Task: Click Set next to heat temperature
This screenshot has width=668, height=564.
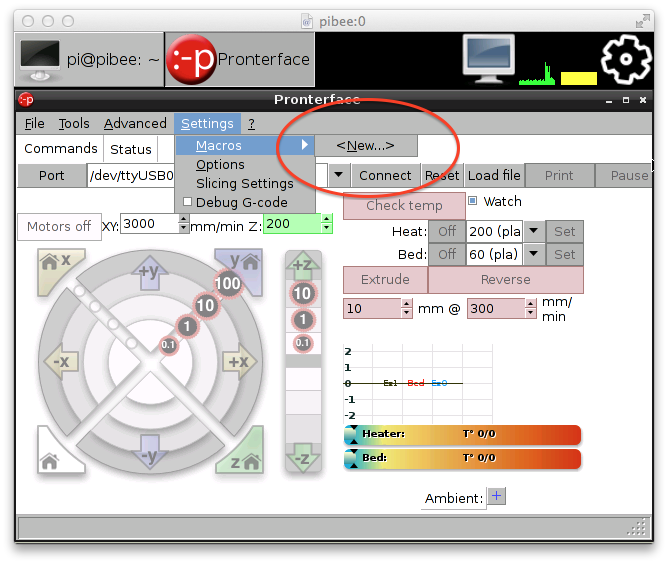Action: click(564, 231)
